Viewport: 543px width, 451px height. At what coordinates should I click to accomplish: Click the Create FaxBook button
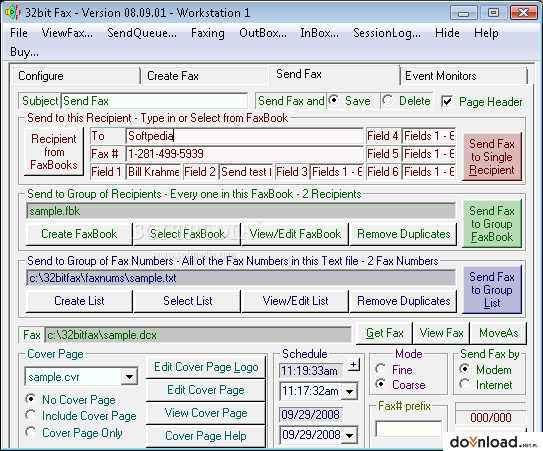click(79, 234)
